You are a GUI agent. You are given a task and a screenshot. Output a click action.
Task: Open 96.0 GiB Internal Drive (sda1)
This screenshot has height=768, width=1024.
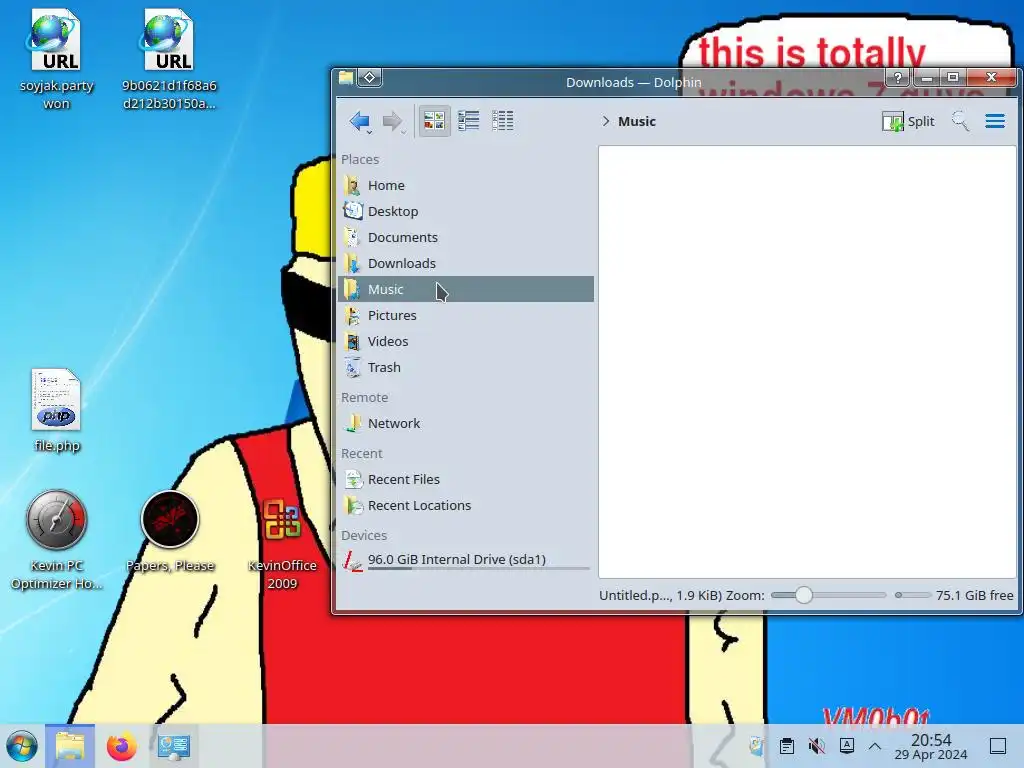pyautogui.click(x=466, y=560)
